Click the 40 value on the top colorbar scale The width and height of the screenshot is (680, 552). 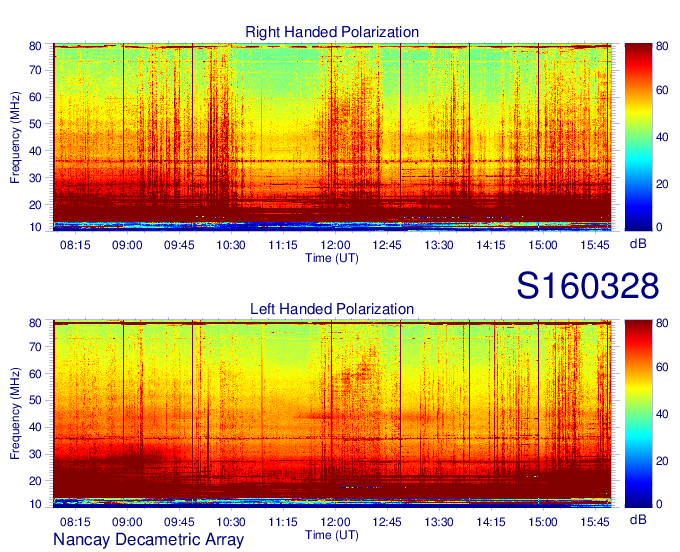pyautogui.click(x=662, y=137)
